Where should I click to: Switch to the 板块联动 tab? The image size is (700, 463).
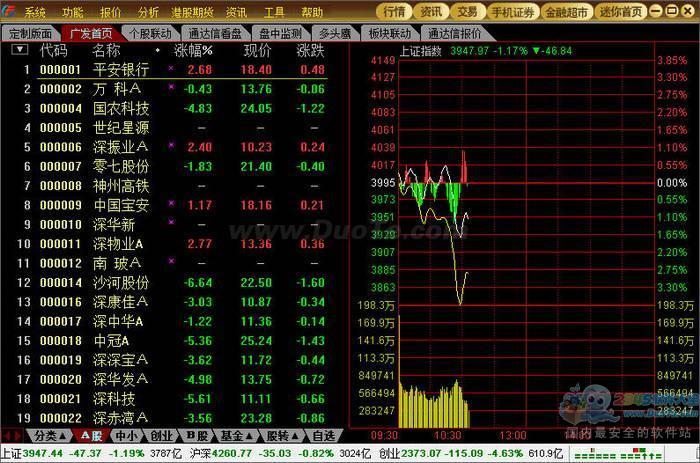pyautogui.click(x=389, y=33)
